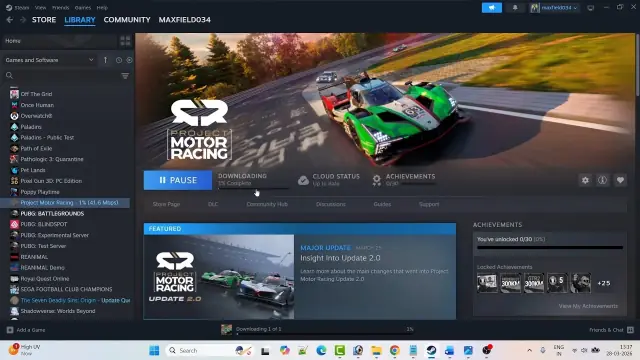
Task: Open the Games menu
Action: click(x=83, y=7)
